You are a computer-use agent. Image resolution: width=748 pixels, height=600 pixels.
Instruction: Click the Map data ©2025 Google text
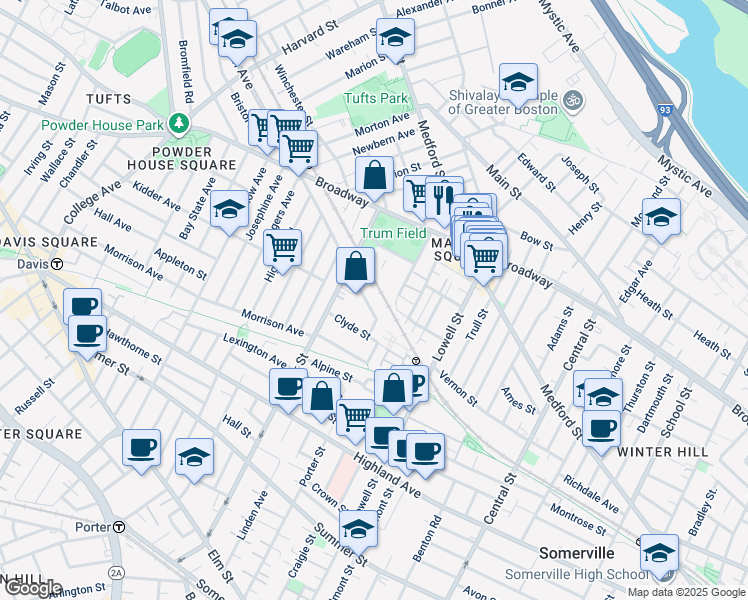point(685,592)
